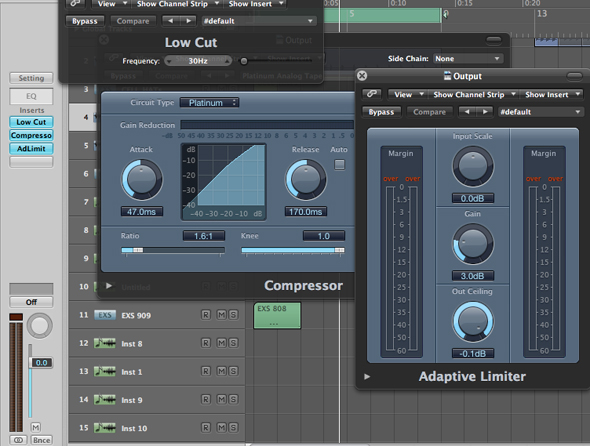The width and height of the screenshot is (590, 446).
Task: Go to next preset in Low Cut
Action: point(188,21)
